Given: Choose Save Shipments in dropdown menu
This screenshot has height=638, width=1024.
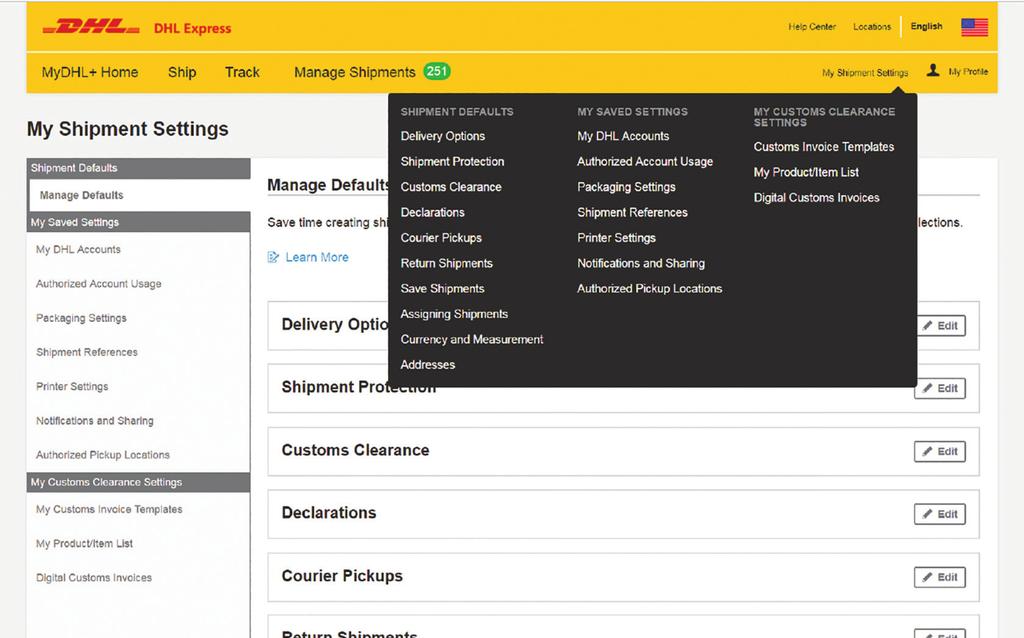Looking at the screenshot, I should 442,289.
